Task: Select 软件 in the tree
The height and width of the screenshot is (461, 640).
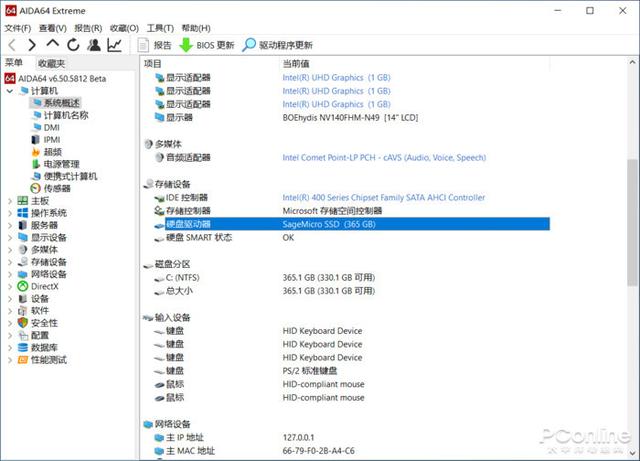Action: 34,311
